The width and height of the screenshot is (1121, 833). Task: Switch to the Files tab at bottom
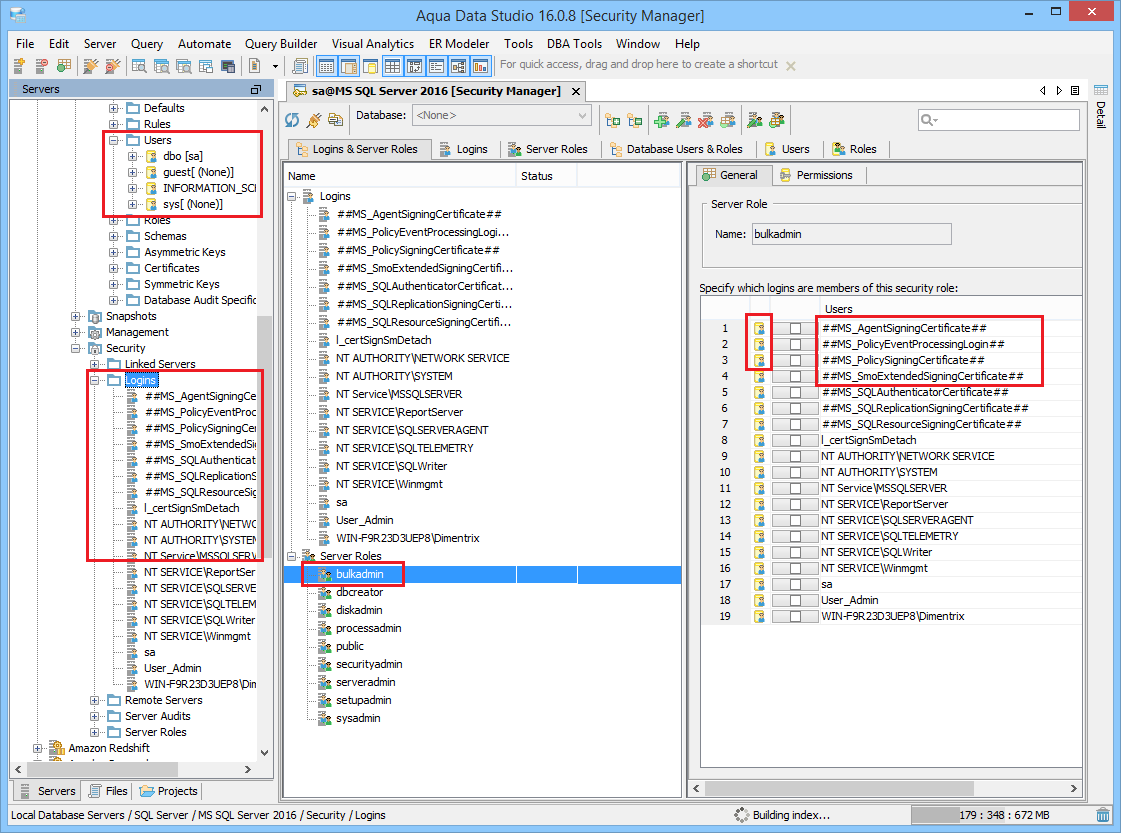(x=109, y=791)
